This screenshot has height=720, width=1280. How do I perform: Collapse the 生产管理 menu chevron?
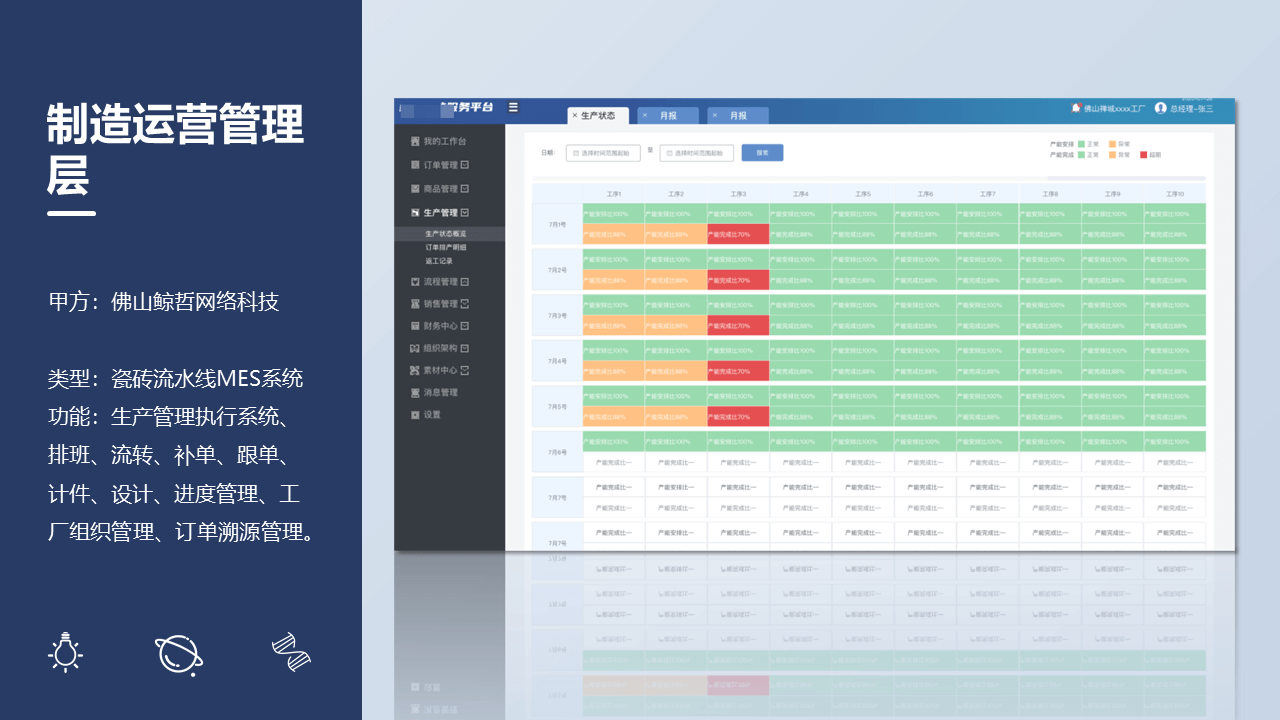point(465,213)
